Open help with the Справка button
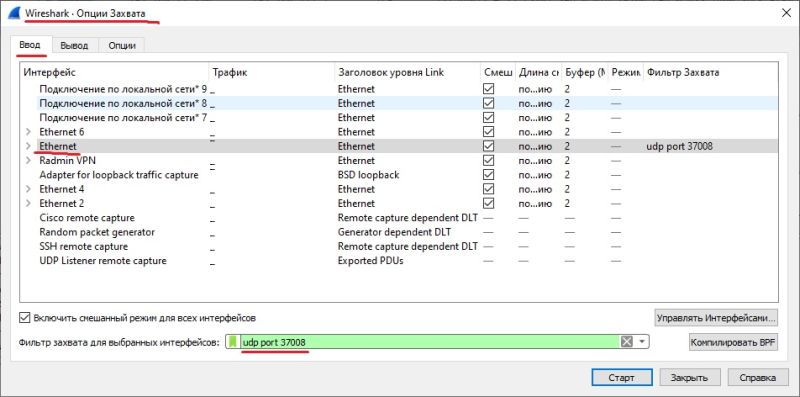The height and width of the screenshot is (397, 800). 758,378
